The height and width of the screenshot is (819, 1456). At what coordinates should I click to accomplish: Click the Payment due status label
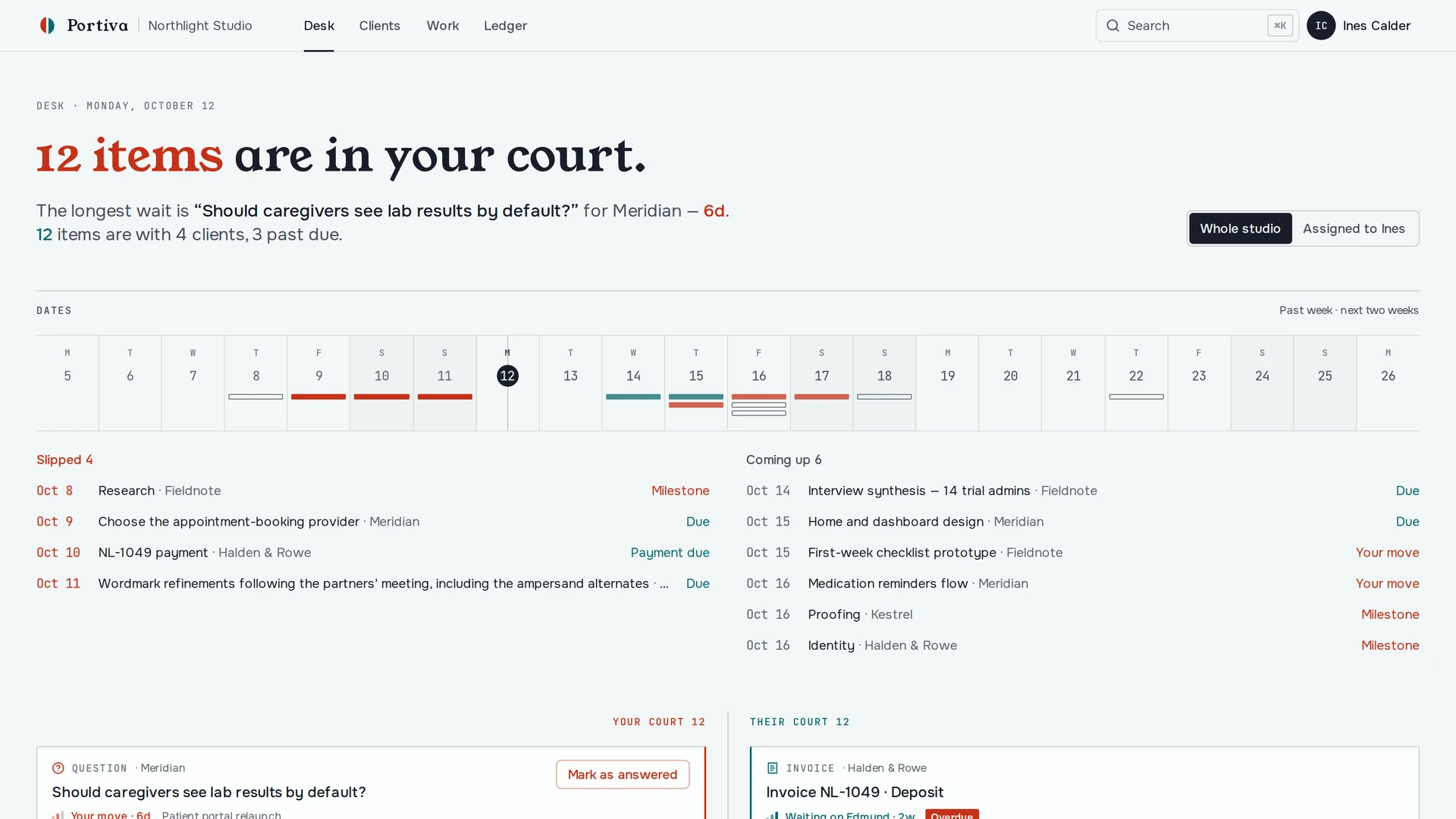(670, 553)
